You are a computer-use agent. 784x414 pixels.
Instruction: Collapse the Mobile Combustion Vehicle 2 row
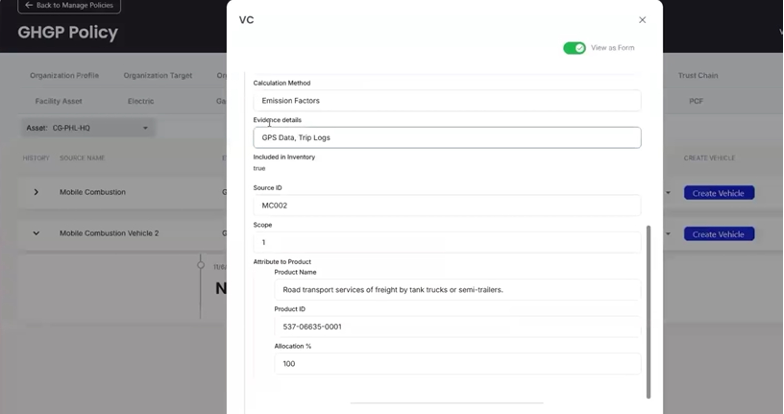36,233
